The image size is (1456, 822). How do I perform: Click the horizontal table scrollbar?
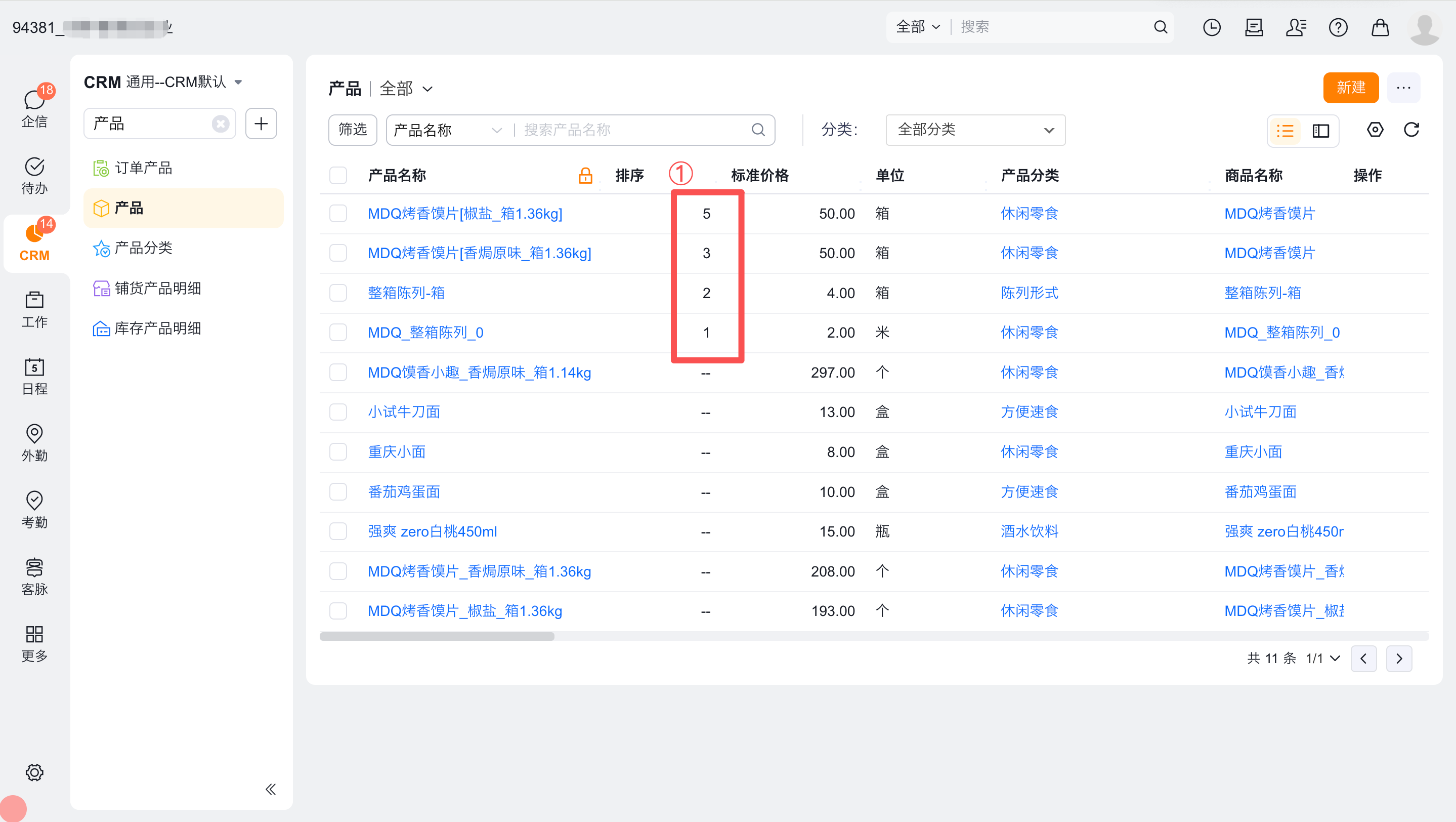[x=437, y=637]
